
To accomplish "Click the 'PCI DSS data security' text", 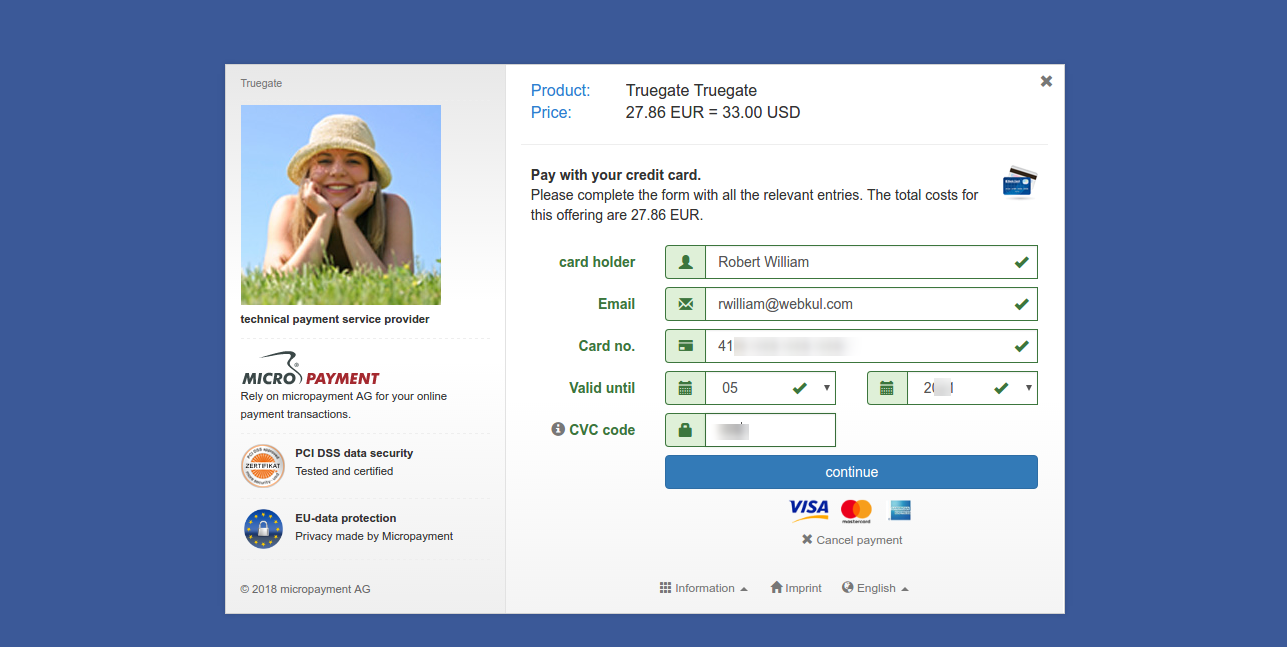I will pos(354,453).
